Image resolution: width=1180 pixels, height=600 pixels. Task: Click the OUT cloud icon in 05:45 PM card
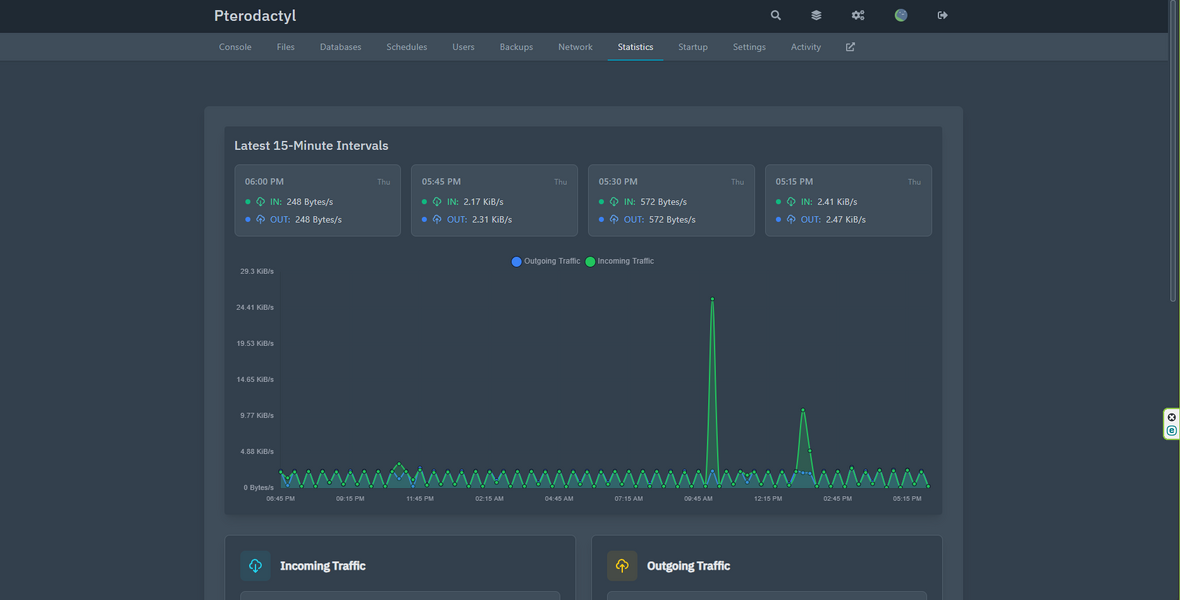437,220
